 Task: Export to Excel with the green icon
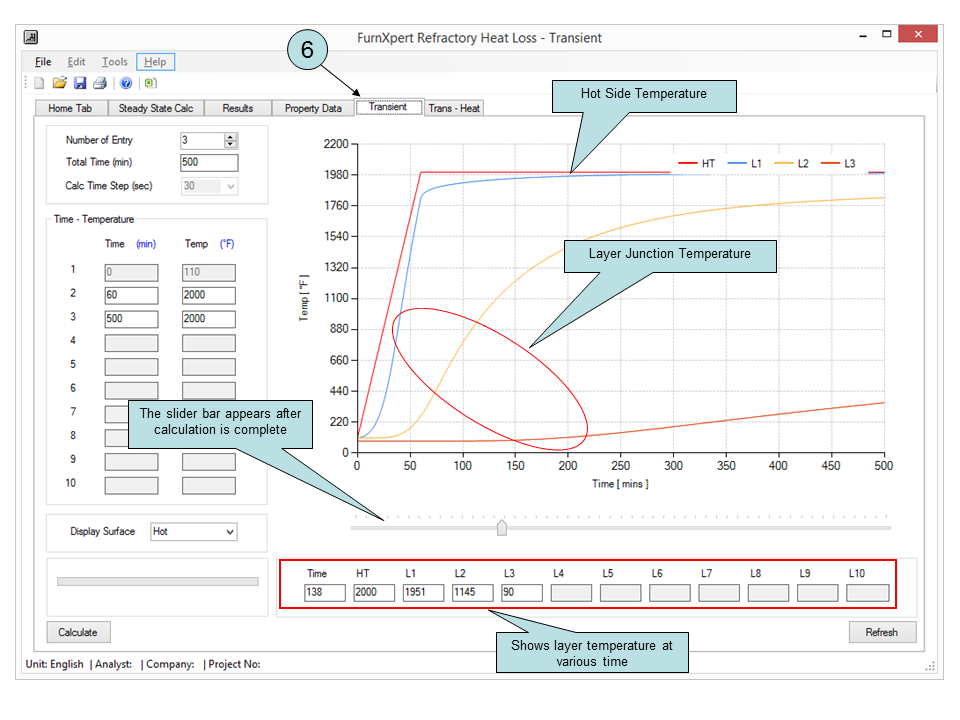coord(151,83)
